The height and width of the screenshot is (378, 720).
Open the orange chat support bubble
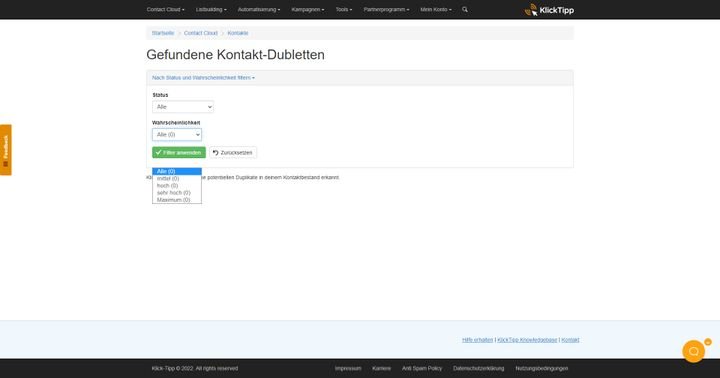[693, 351]
